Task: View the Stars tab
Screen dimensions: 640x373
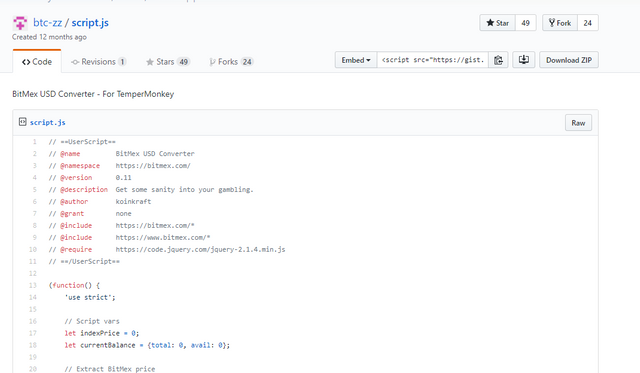Action: (168, 62)
